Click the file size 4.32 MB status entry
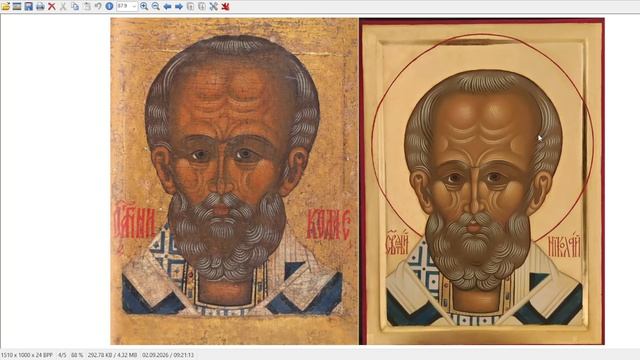 pos(112,355)
